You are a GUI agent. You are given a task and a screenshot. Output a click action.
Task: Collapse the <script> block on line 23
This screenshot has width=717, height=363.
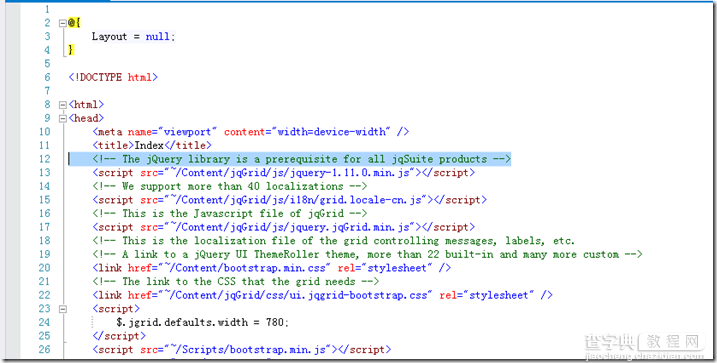[x=63, y=309]
